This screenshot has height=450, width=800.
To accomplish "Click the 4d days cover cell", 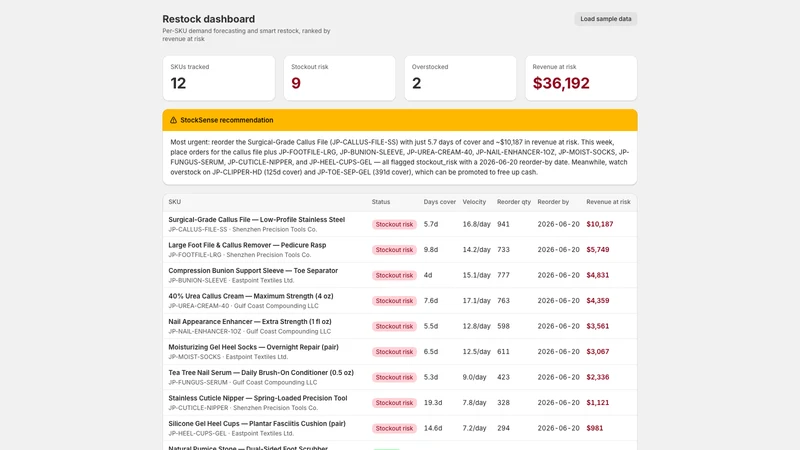I will click(428, 275).
